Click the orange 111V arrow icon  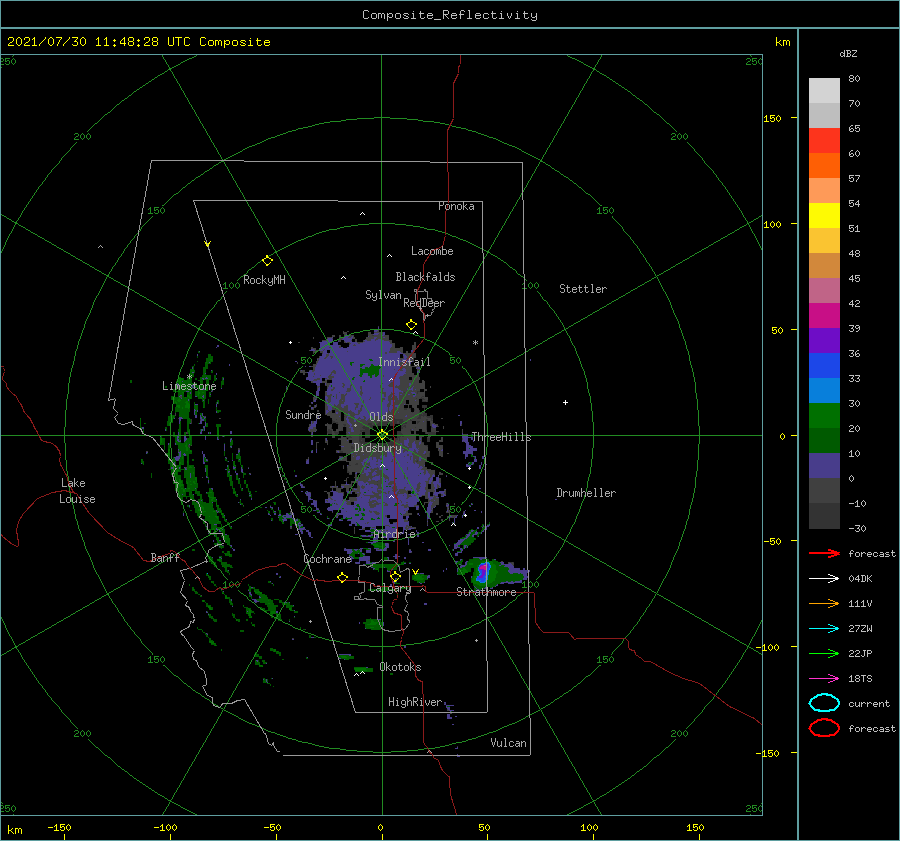tap(824, 603)
